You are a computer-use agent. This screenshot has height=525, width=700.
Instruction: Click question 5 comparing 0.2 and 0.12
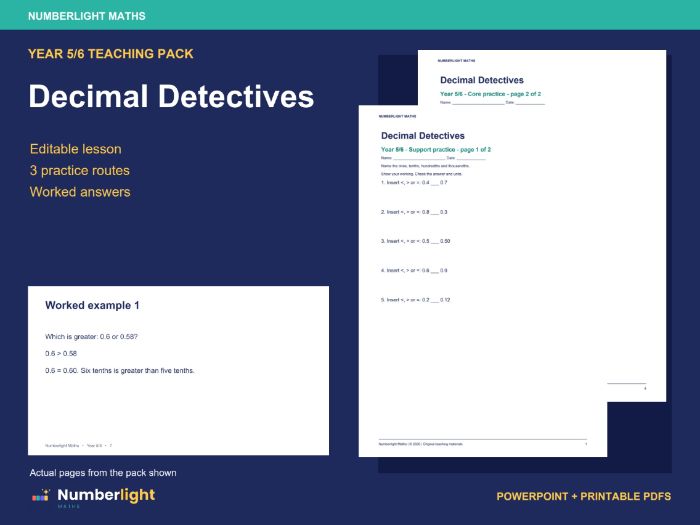coord(416,300)
